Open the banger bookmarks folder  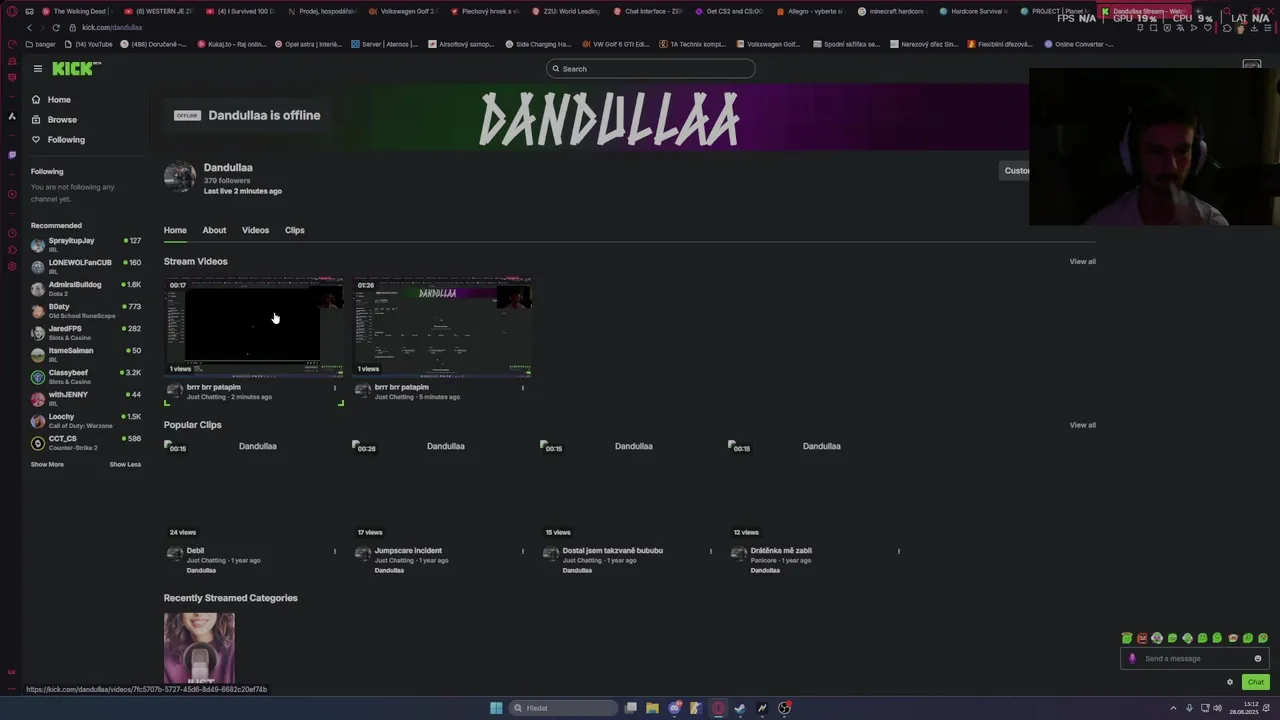pos(41,44)
